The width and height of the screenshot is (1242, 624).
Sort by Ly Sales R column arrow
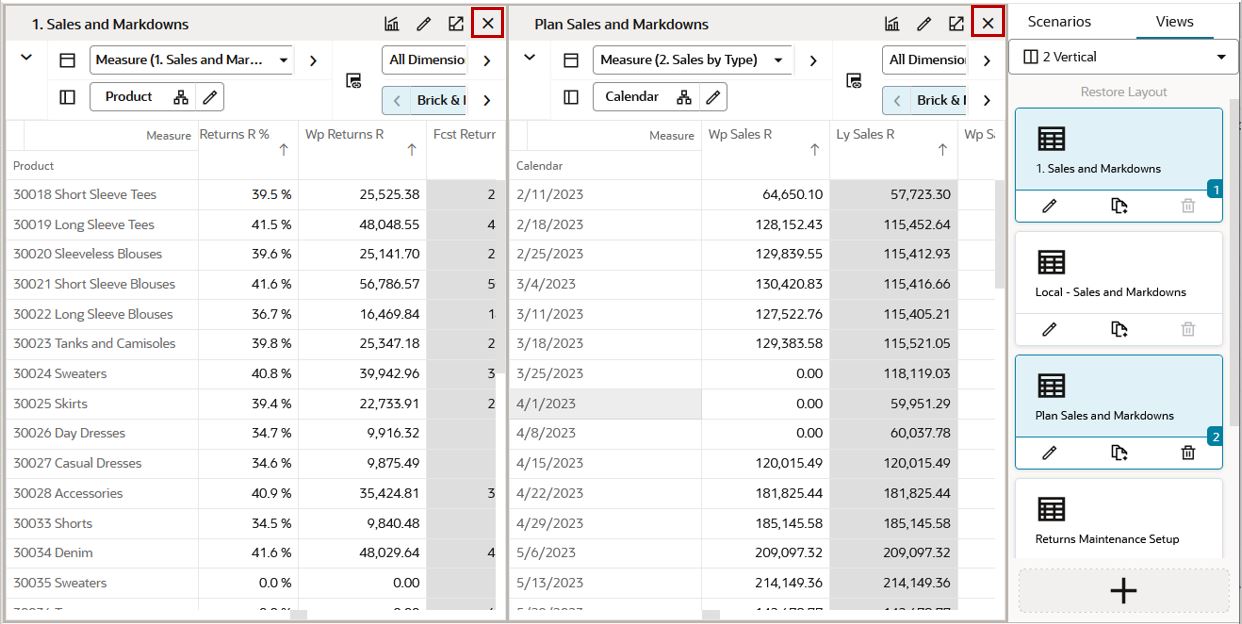[942, 150]
